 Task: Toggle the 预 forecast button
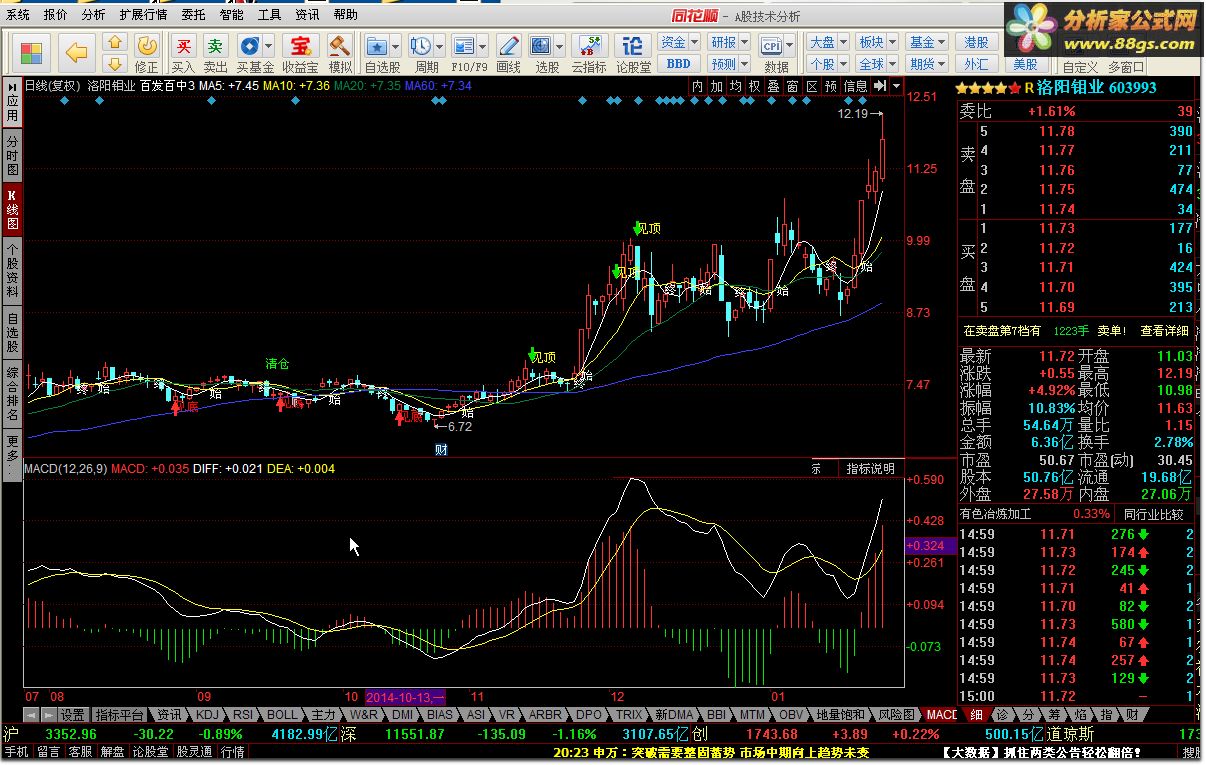832,86
